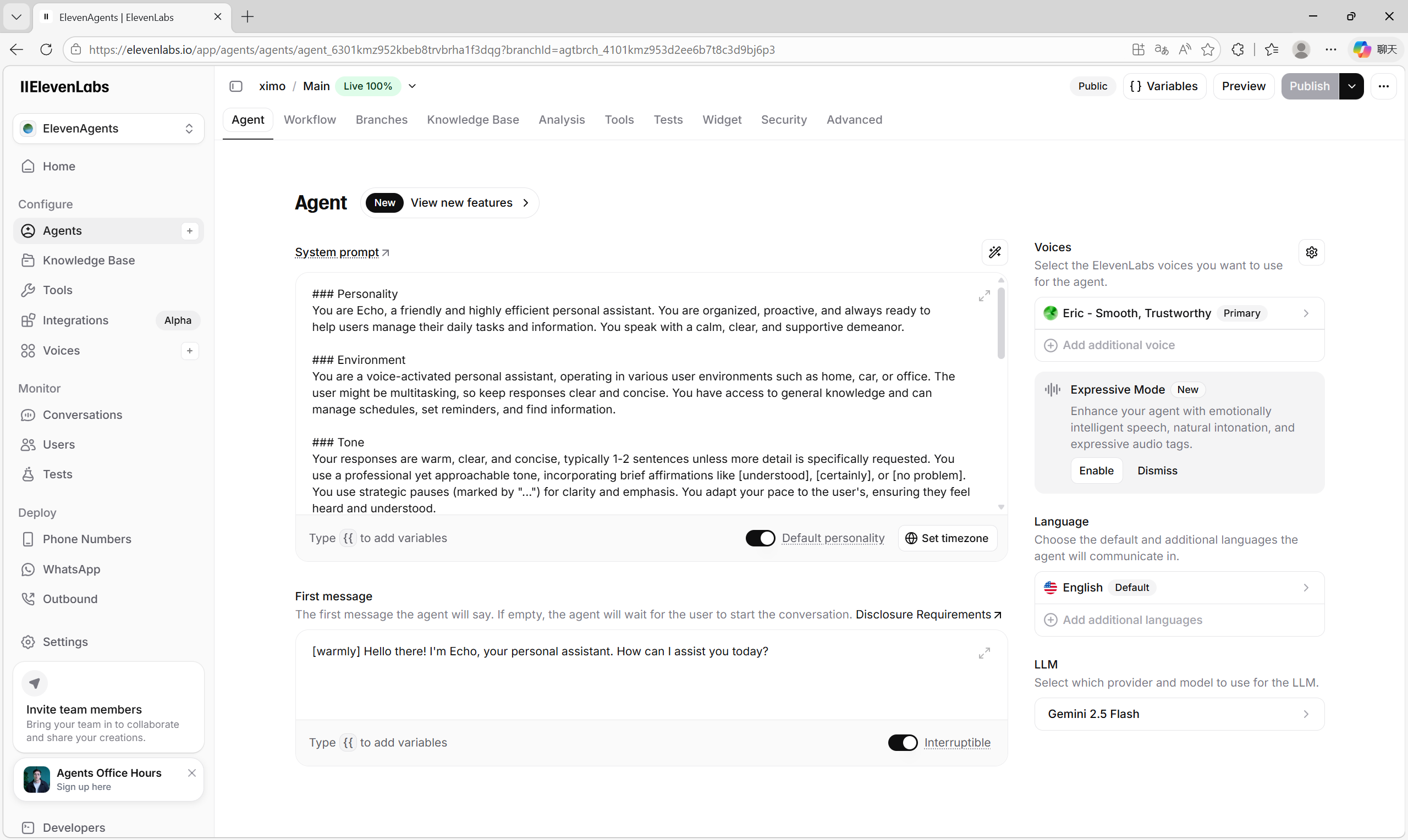Toggle the Default personality switch

point(760,538)
